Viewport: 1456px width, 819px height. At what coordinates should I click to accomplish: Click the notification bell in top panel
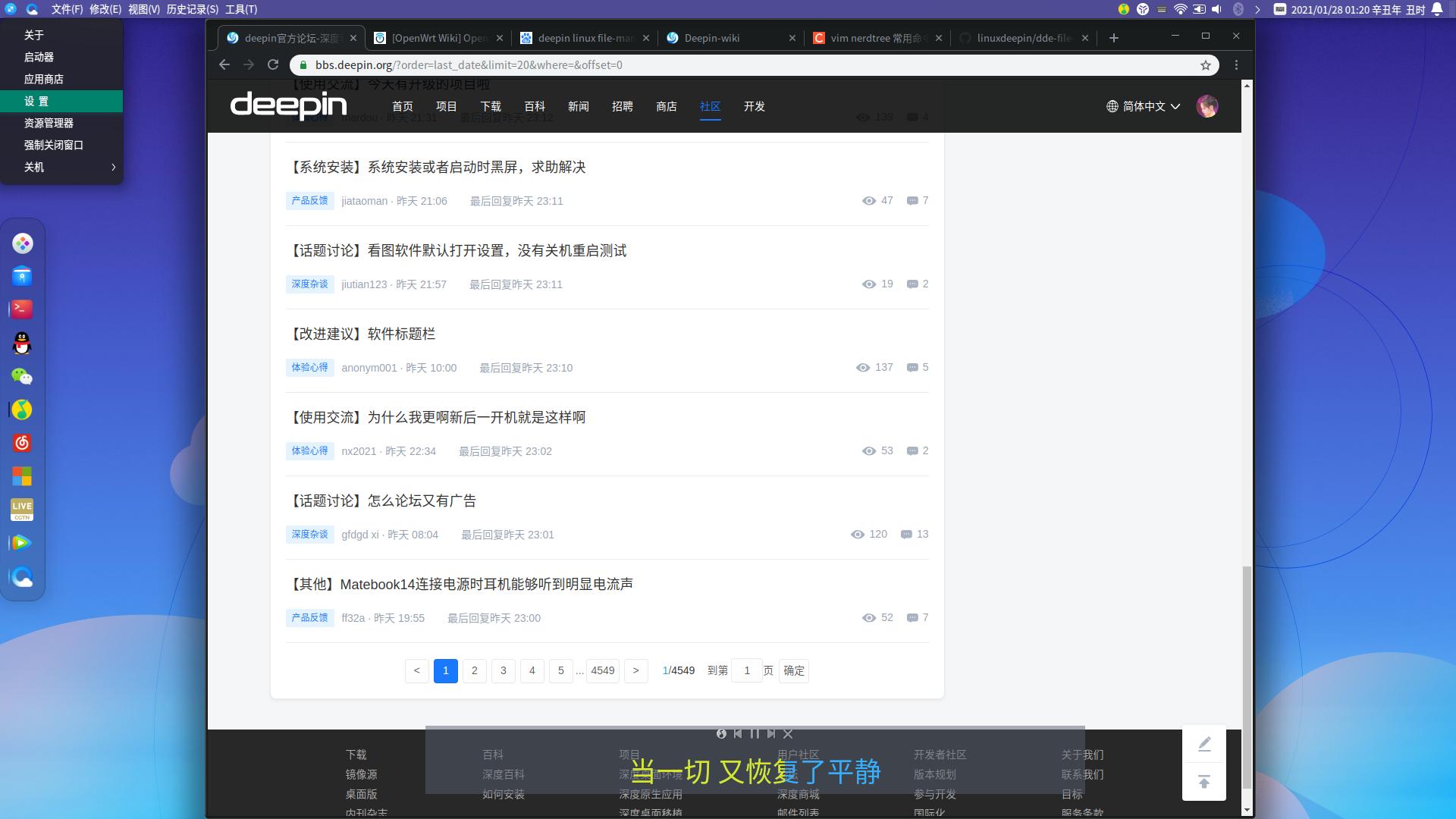click(x=1437, y=9)
